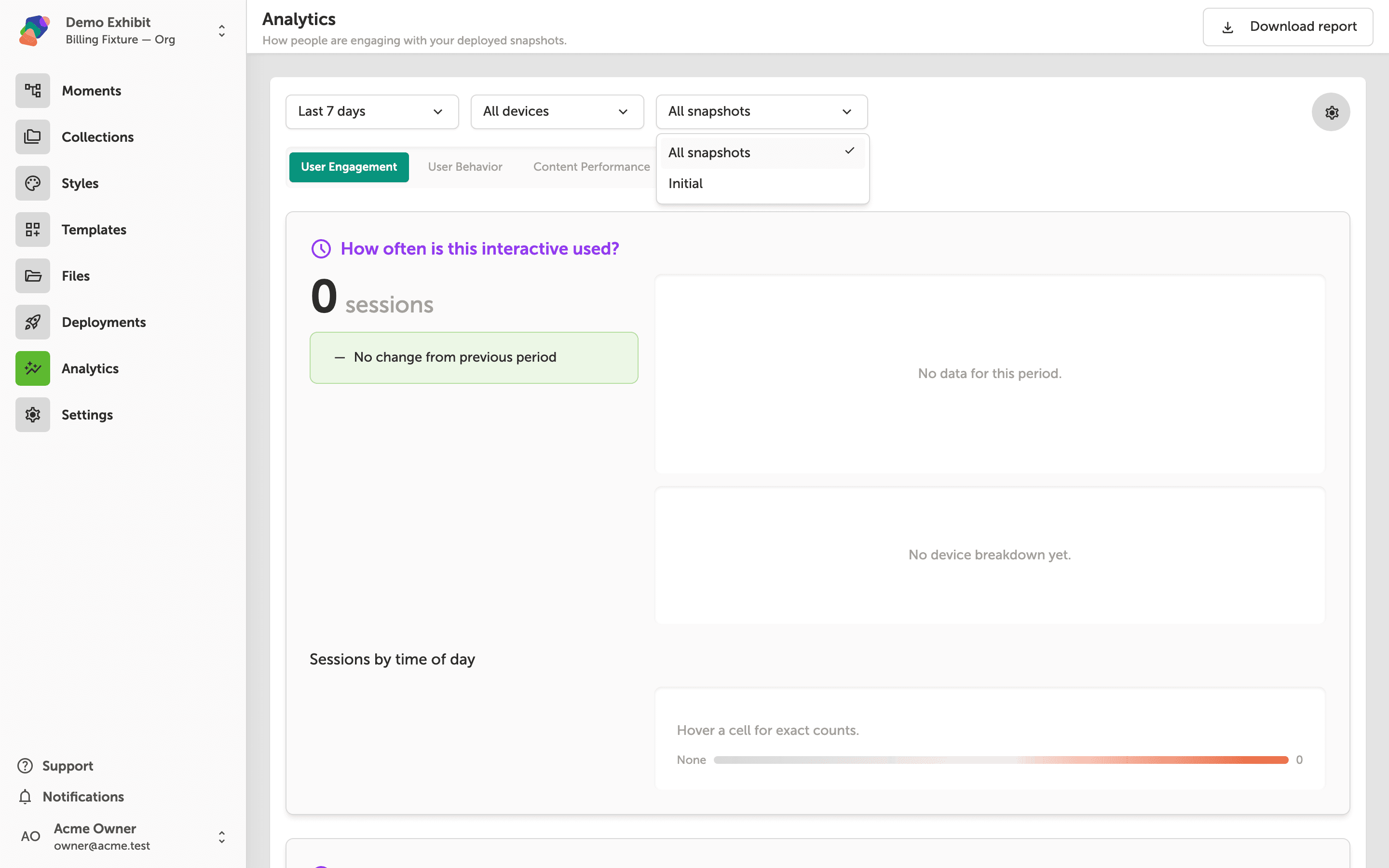Screen dimensions: 1389x868
Task: Click the No data for this period panel
Action: [x=990, y=374]
